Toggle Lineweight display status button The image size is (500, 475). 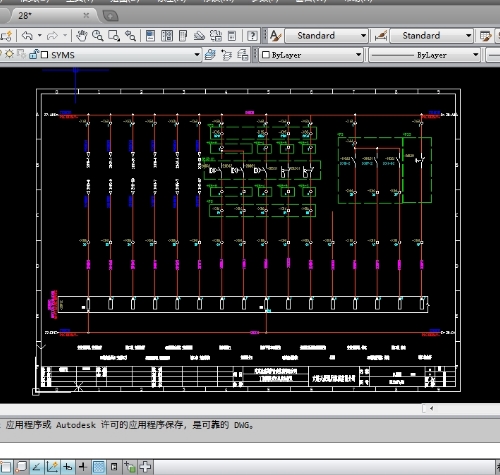pyautogui.click(x=83, y=467)
